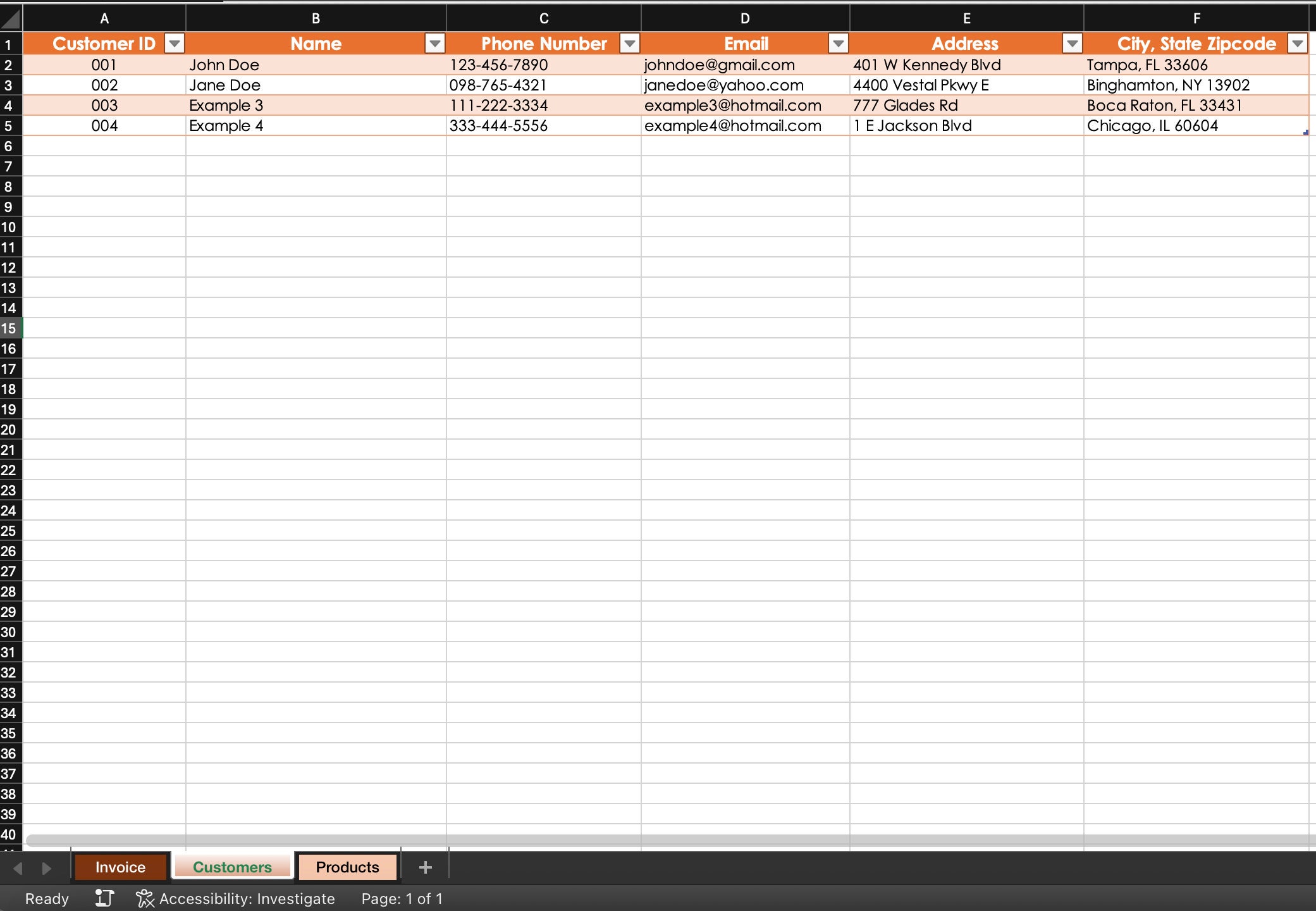Click the Select All corner triangle
1316x911 pixels.
(x=9, y=17)
